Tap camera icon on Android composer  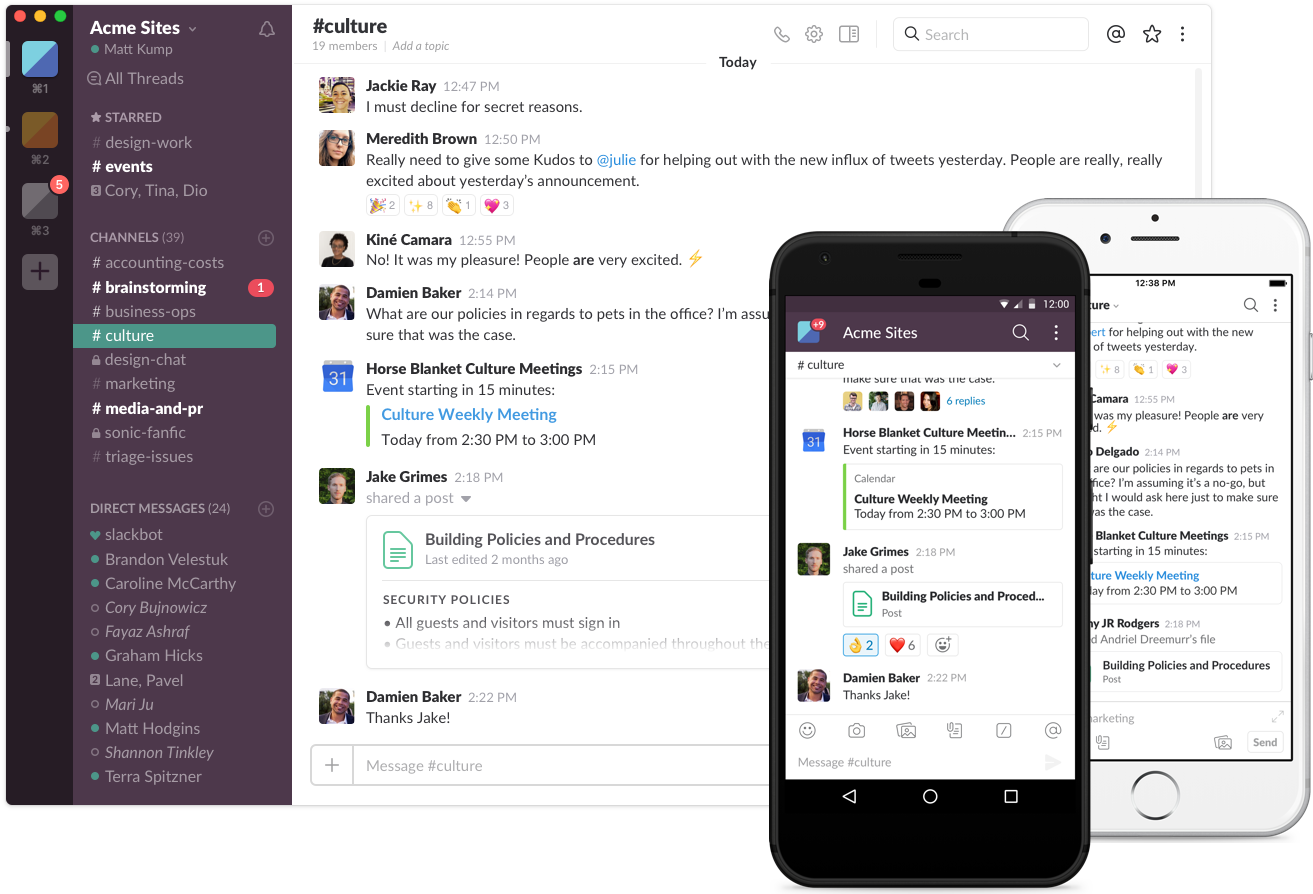click(x=857, y=731)
